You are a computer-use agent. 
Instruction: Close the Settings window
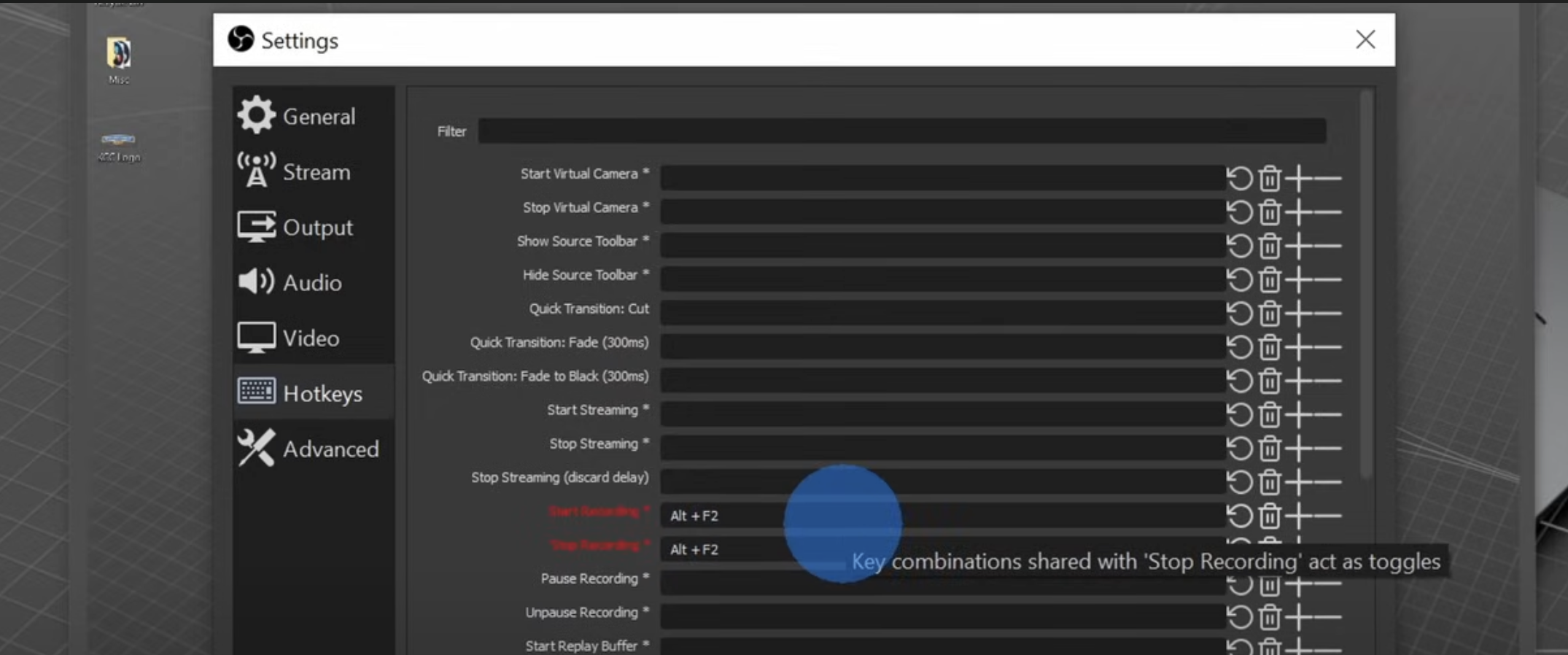pos(1365,39)
